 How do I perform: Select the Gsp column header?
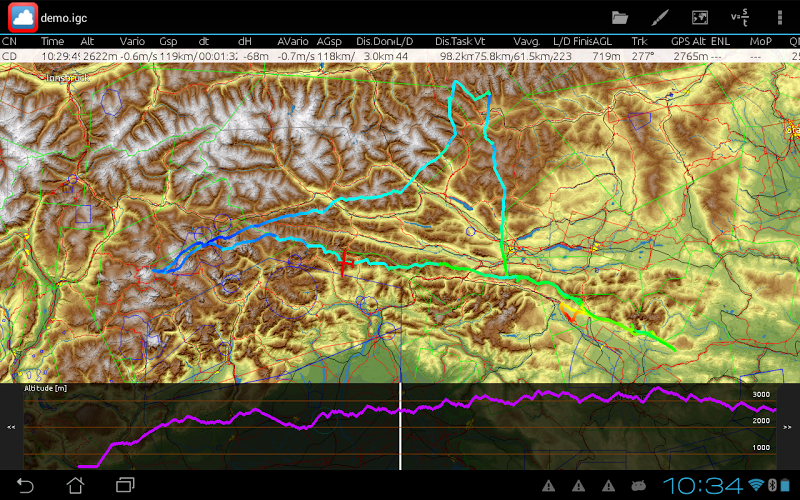[168, 41]
